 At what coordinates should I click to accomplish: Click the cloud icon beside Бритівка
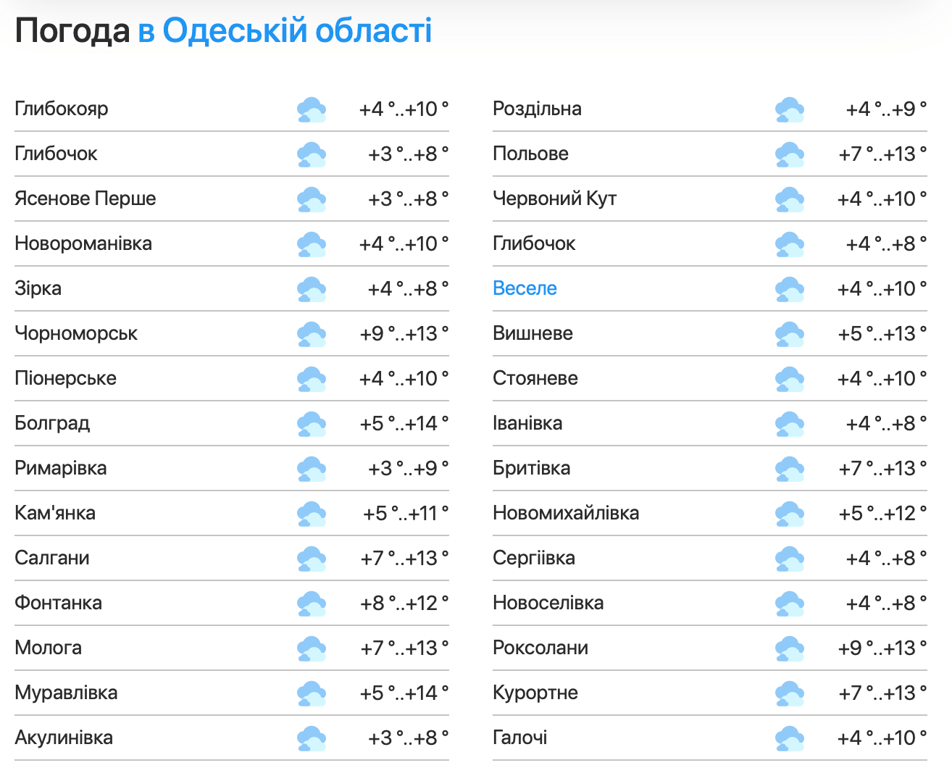(789, 469)
